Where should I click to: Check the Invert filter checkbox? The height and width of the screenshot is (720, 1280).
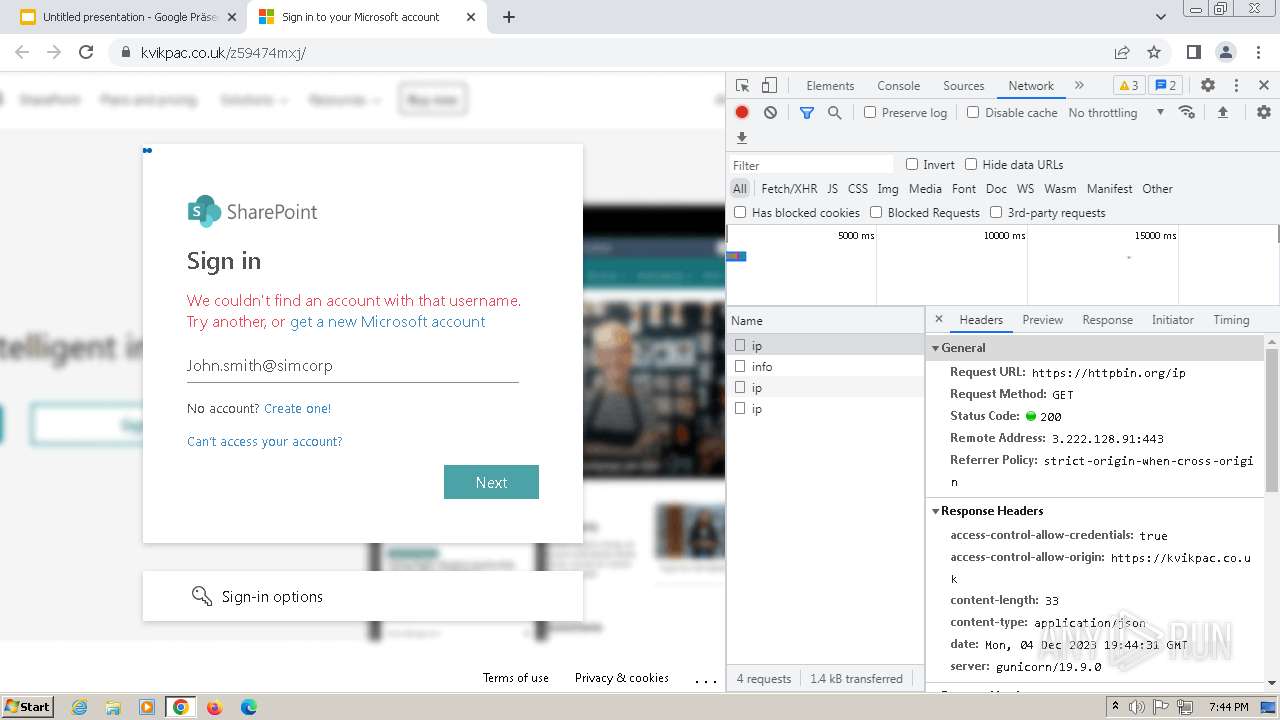[912, 165]
